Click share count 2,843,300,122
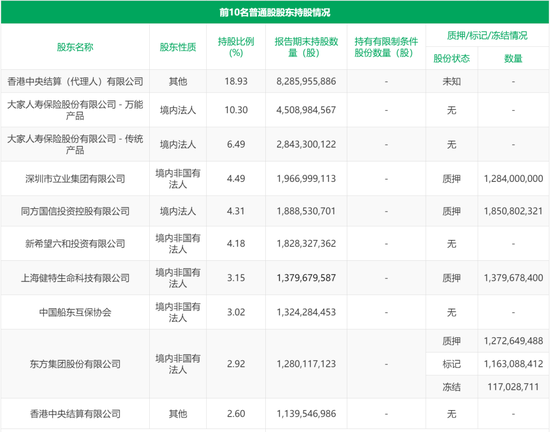The height and width of the screenshot is (432, 550). pyautogui.click(x=306, y=144)
